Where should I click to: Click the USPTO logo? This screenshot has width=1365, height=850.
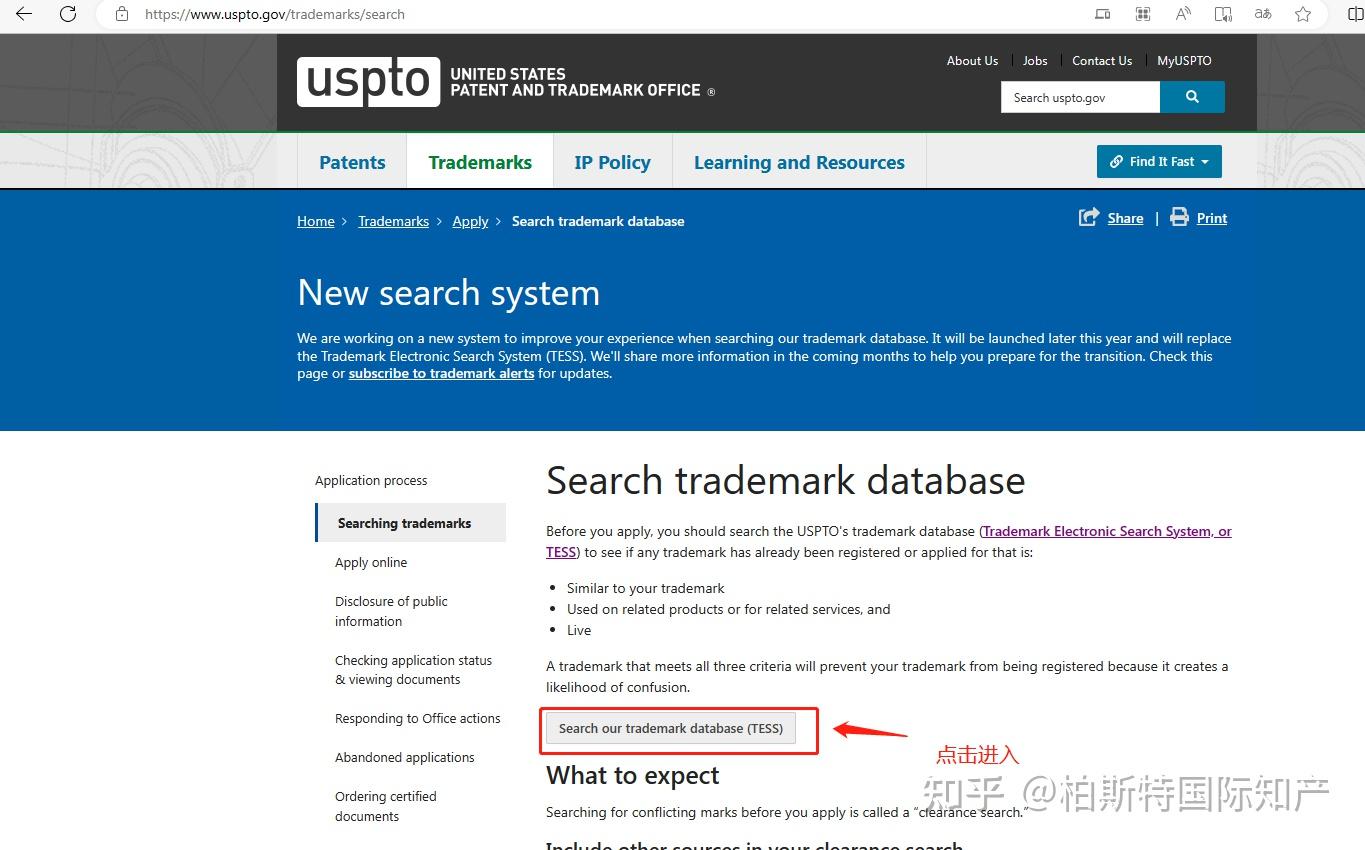[368, 82]
